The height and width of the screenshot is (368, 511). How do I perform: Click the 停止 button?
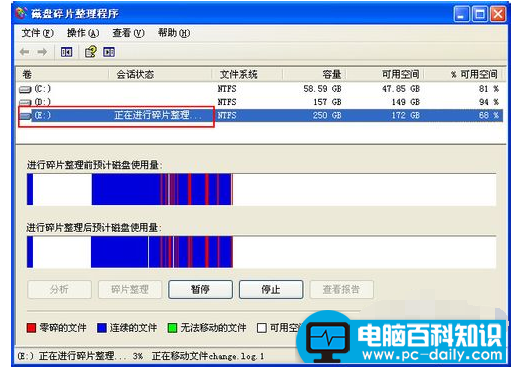pos(271,289)
